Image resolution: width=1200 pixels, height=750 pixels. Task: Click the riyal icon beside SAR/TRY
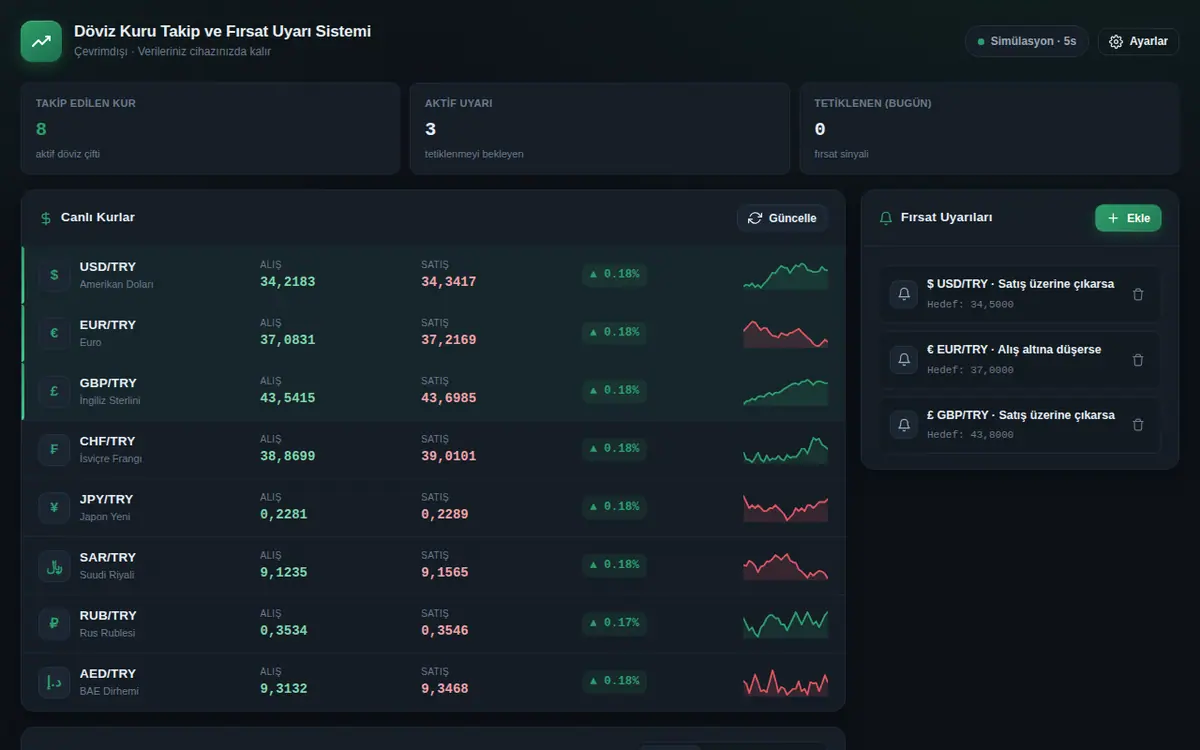[54, 565]
